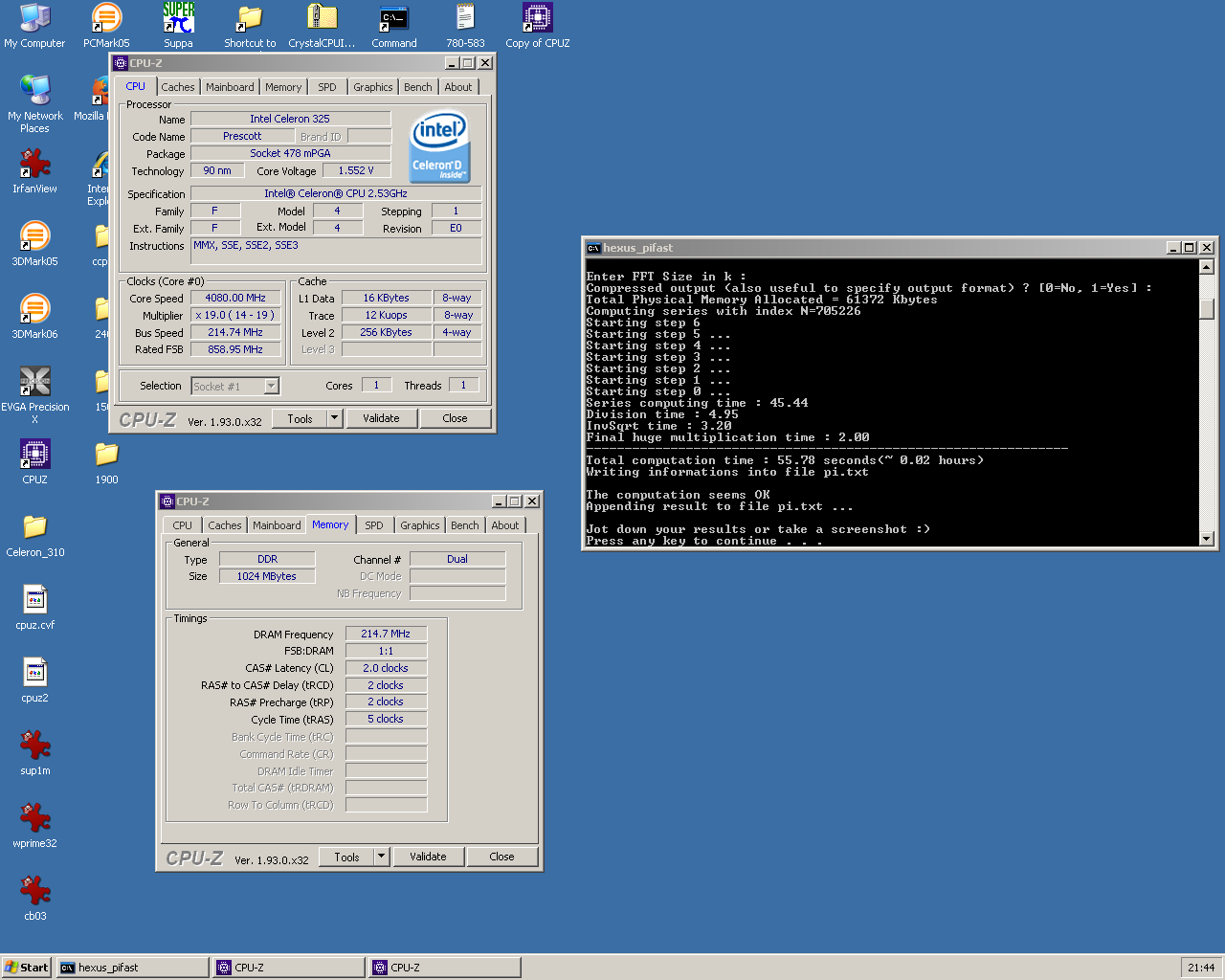
Task: Open About tab in upper CPU-Z window
Action: tap(458, 87)
